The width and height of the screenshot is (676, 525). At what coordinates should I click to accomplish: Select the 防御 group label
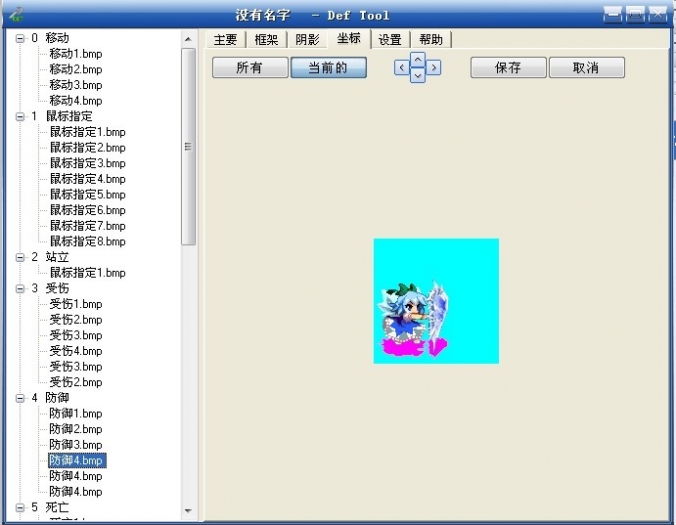(x=57, y=397)
